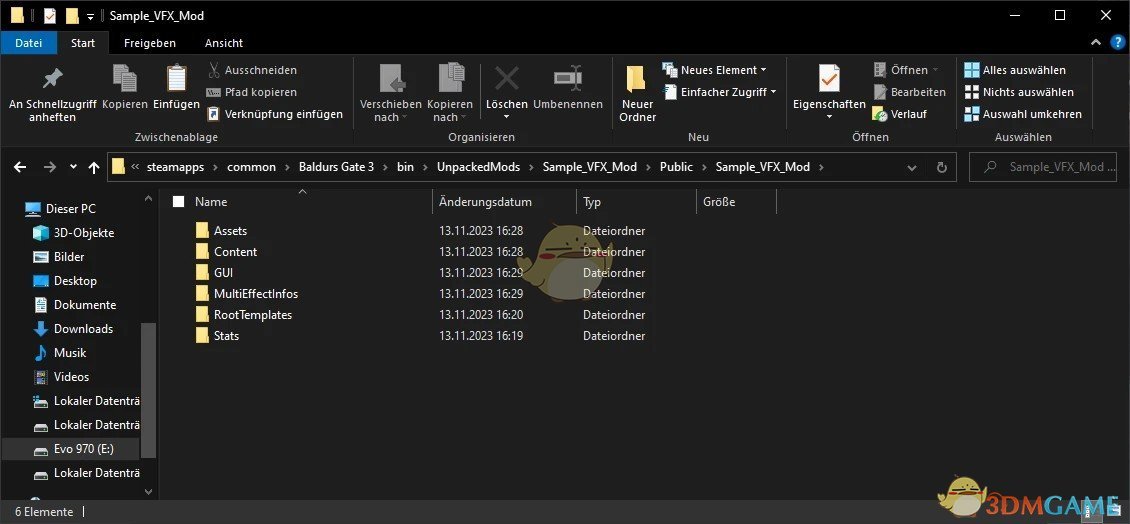1130x524 pixels.
Task: Click Alles auswählen
Action: 1015,70
